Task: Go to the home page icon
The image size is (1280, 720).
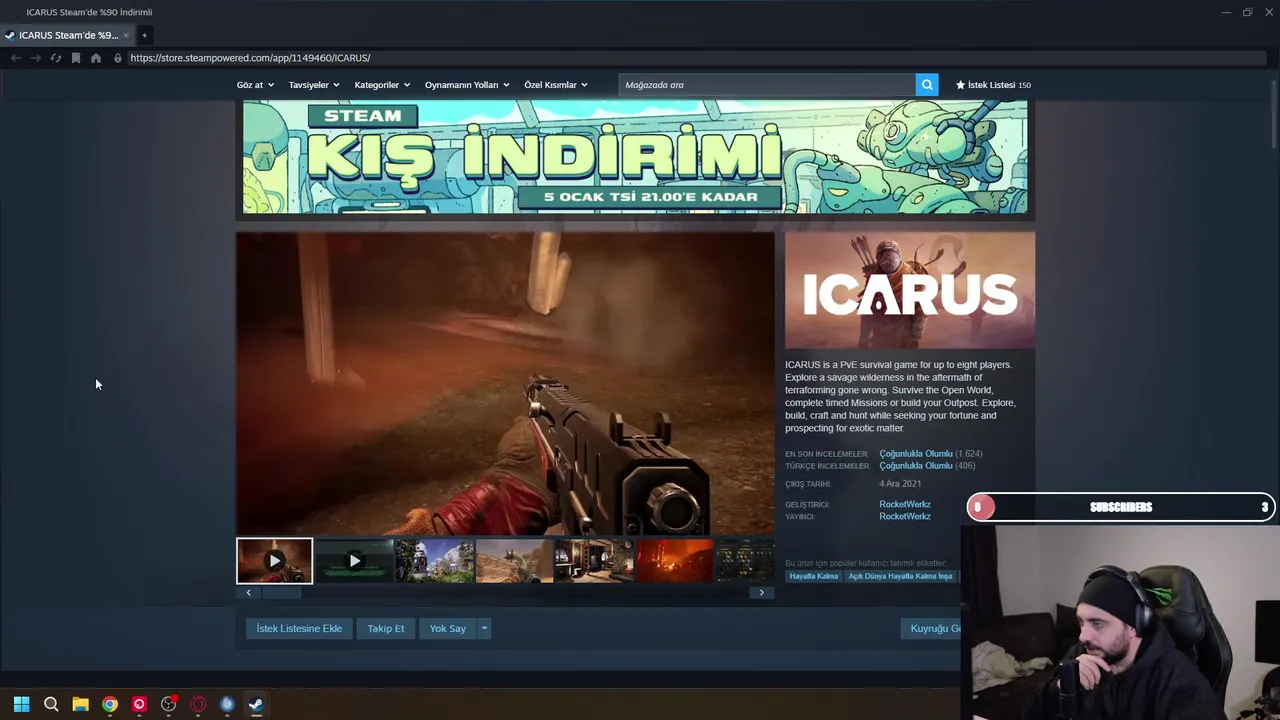Action: [96, 58]
